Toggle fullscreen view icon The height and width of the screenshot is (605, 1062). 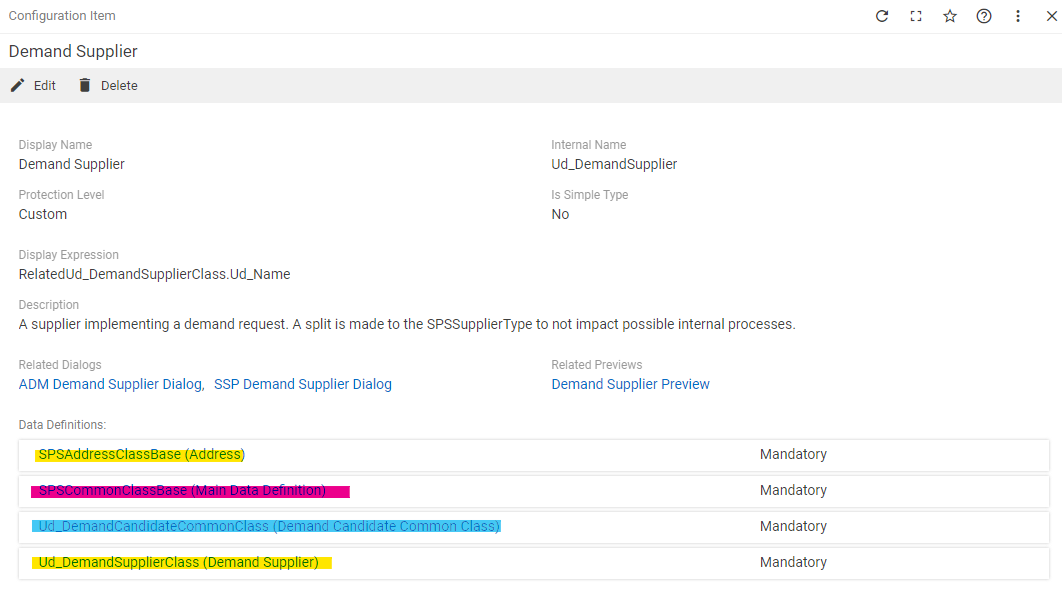pos(916,16)
